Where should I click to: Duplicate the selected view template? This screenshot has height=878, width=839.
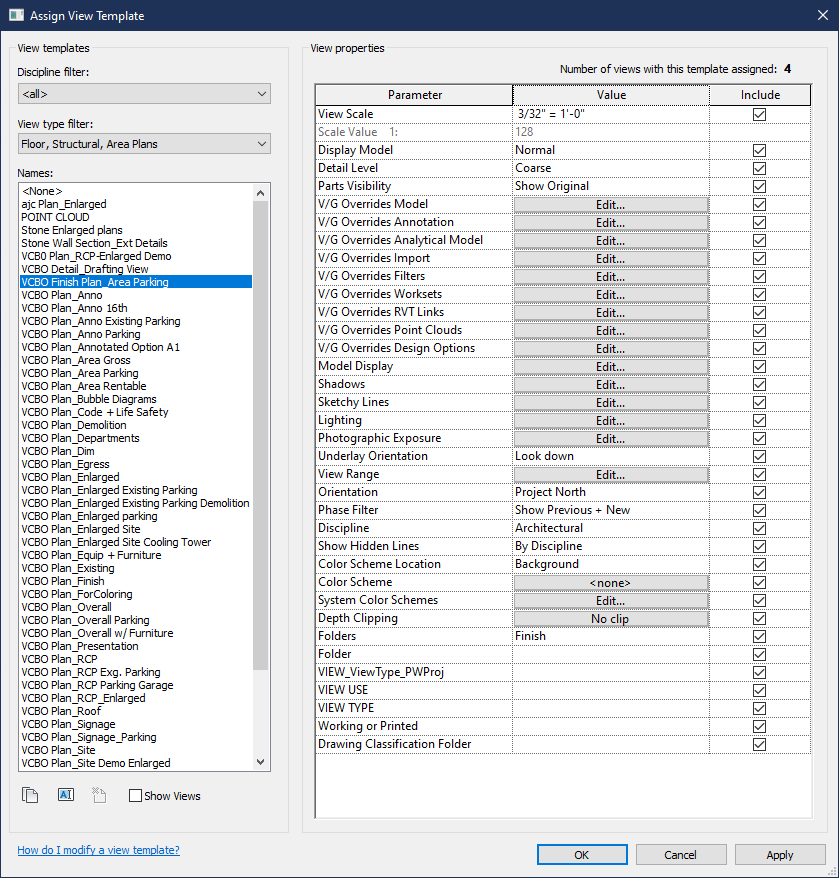coord(30,794)
